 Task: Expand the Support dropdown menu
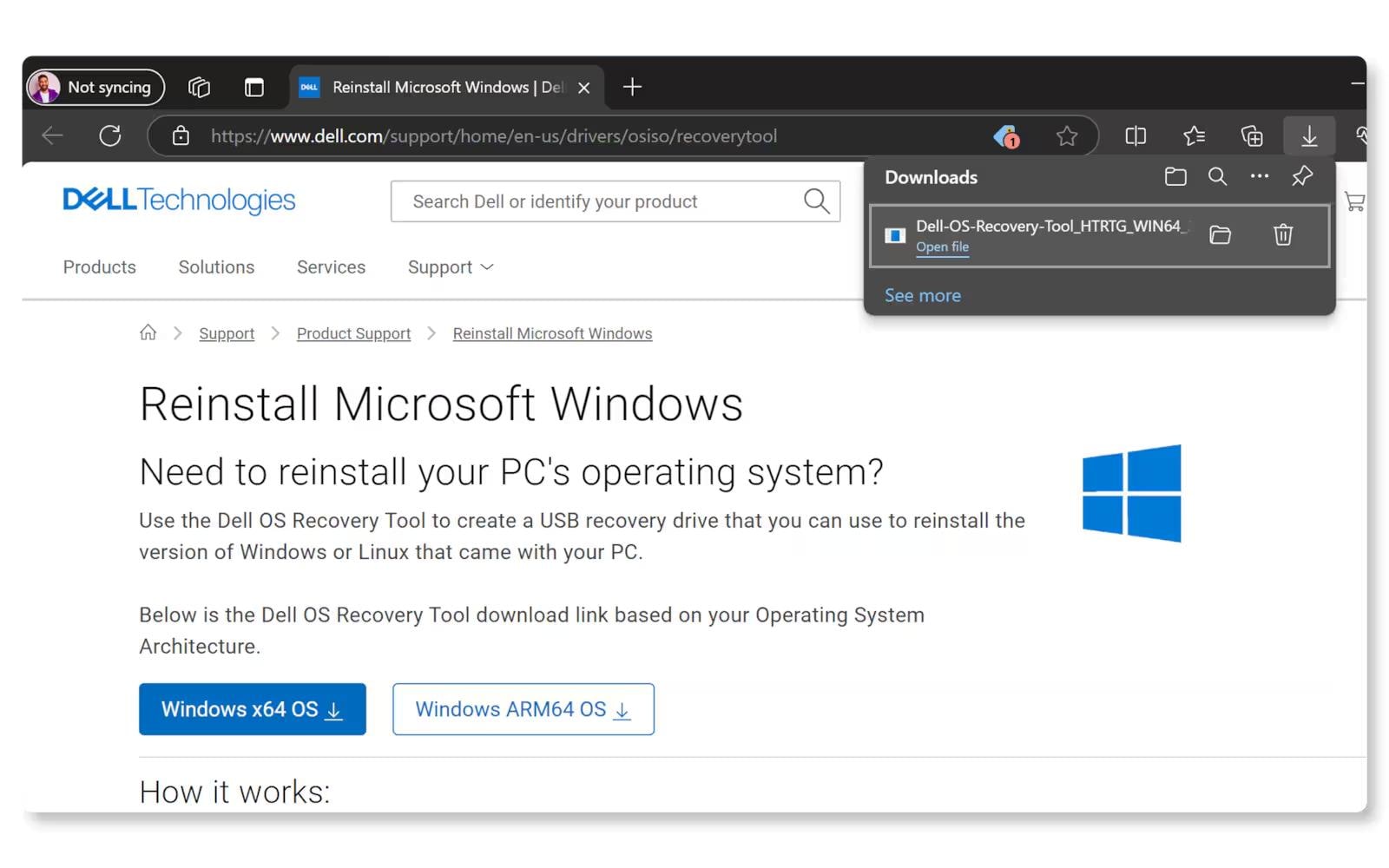[x=451, y=267]
